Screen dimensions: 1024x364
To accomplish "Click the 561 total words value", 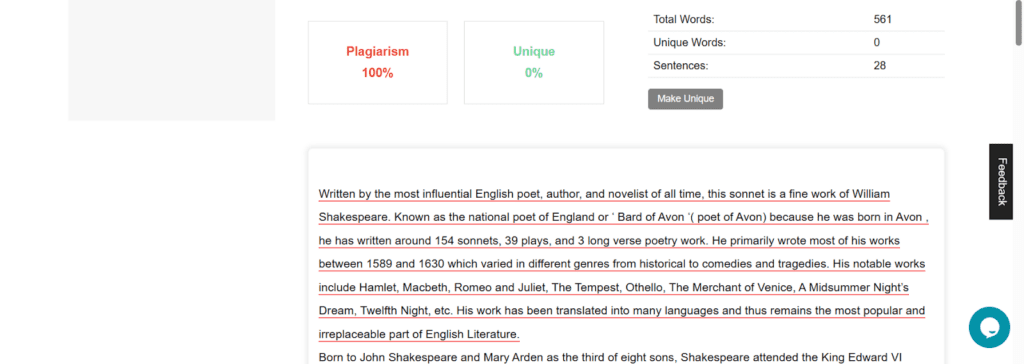I will click(882, 20).
